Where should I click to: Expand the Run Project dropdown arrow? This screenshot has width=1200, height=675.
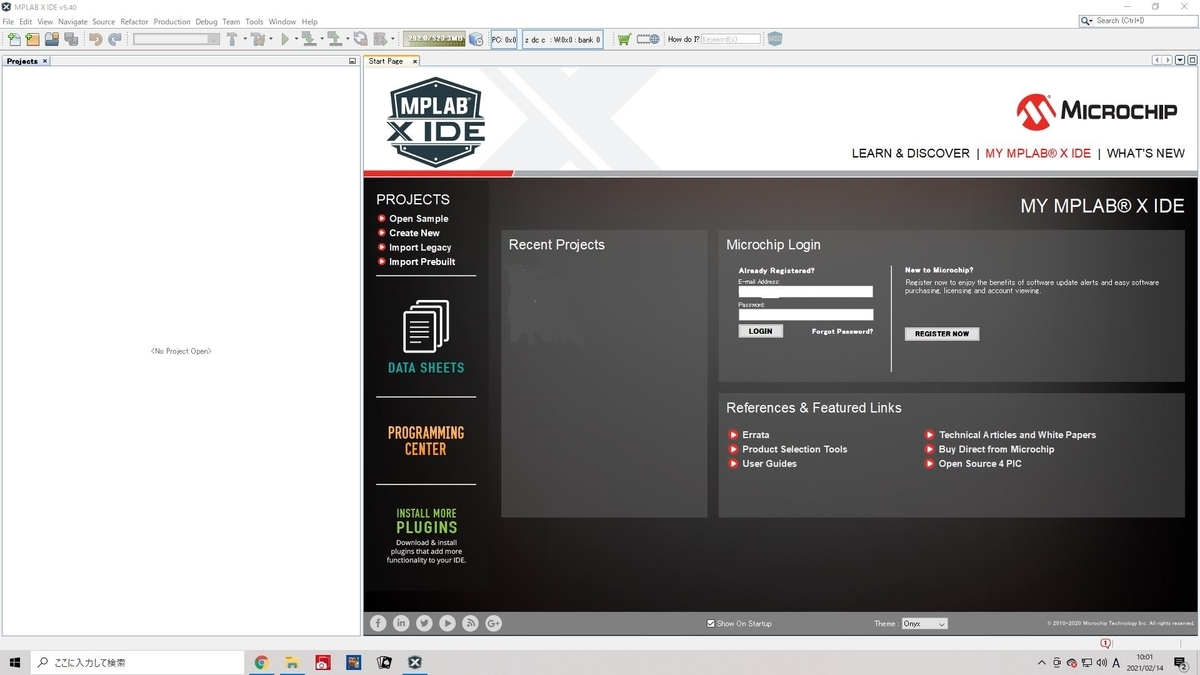[296, 39]
